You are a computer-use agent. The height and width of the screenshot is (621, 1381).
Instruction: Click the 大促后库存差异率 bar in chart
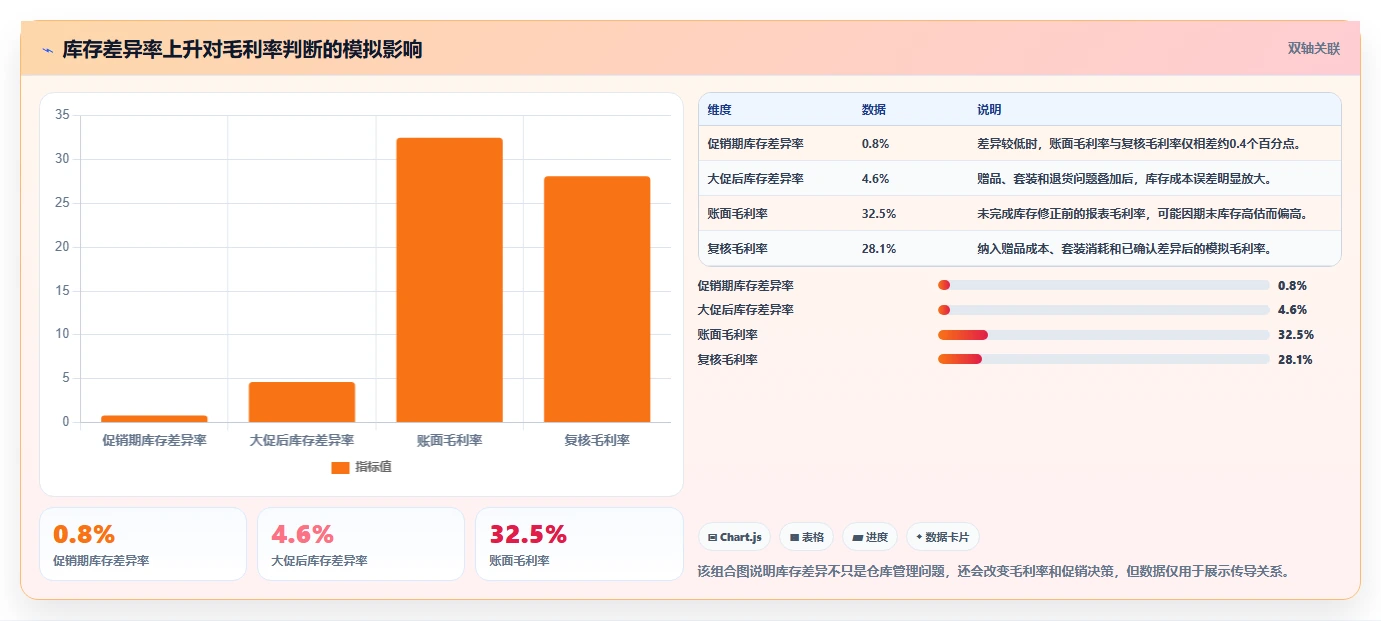tap(302, 402)
